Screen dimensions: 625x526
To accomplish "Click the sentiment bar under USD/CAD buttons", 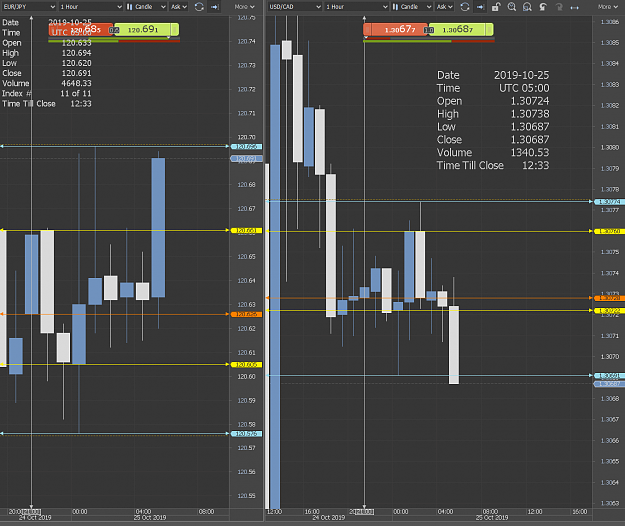I will [x=429, y=40].
